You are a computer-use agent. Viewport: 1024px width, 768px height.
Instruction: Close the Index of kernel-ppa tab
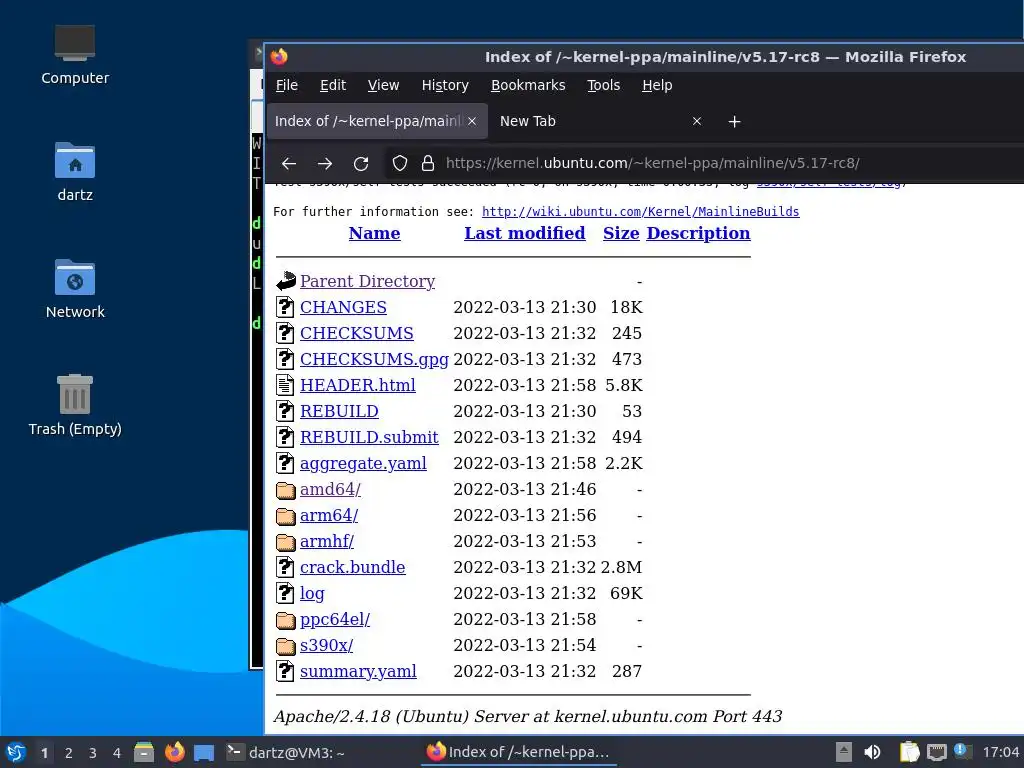tap(472, 121)
